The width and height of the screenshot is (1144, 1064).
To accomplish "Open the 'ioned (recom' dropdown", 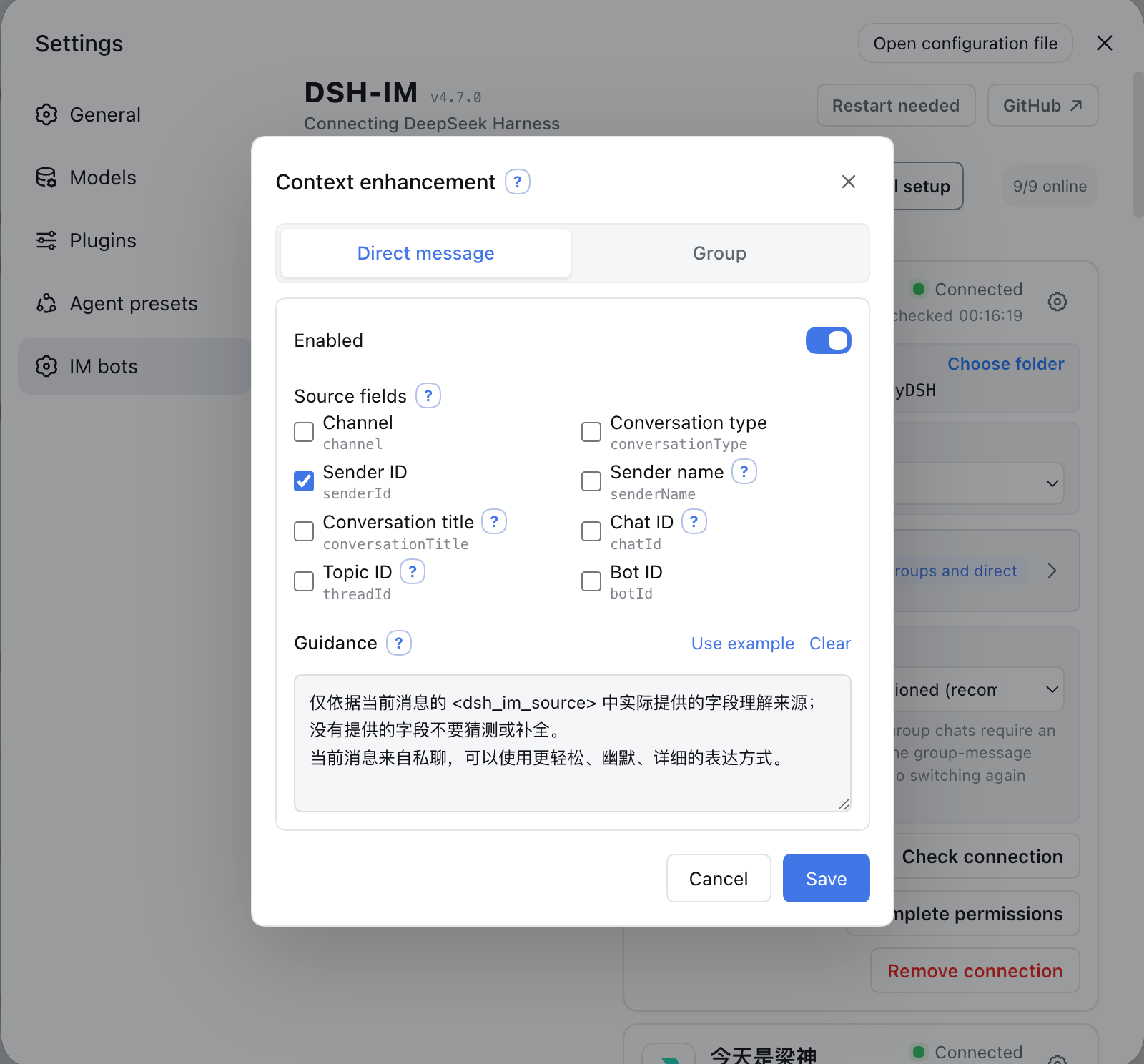I will [979, 690].
